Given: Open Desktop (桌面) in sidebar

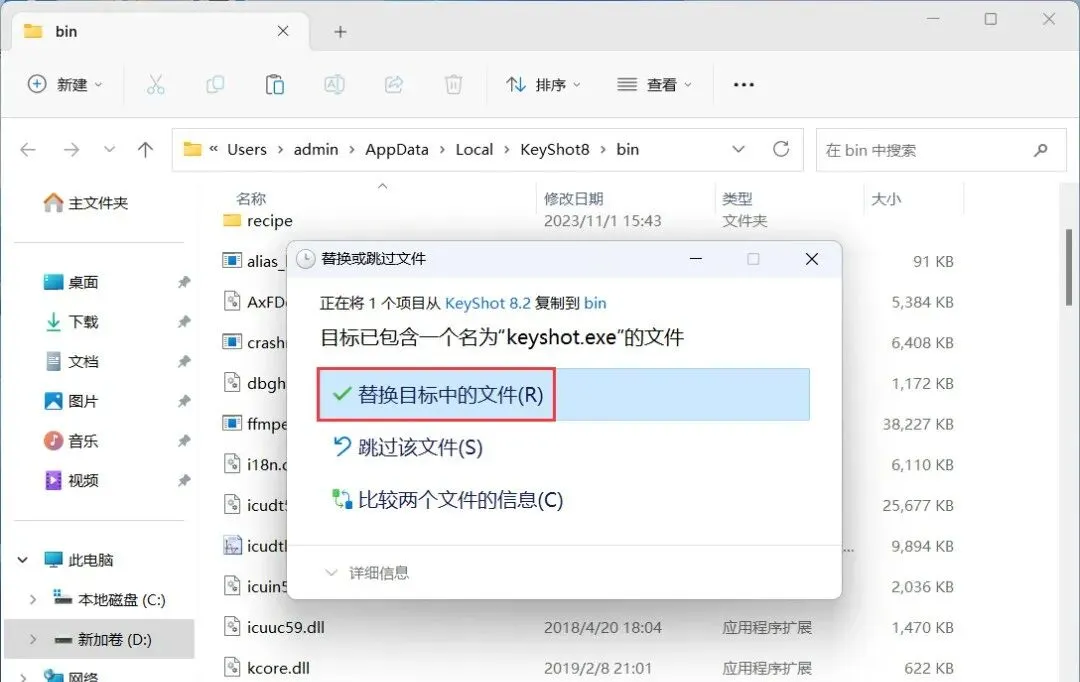Looking at the screenshot, I should (x=71, y=282).
